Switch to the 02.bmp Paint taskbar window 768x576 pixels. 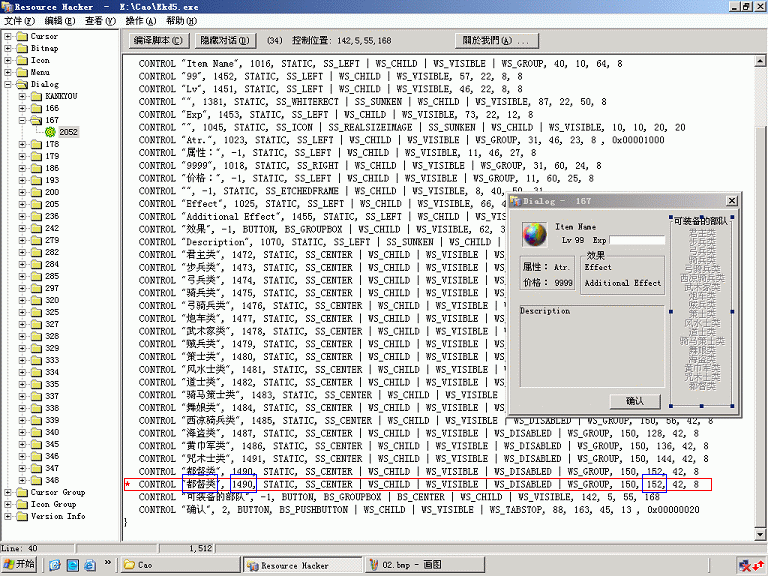[x=407, y=565]
